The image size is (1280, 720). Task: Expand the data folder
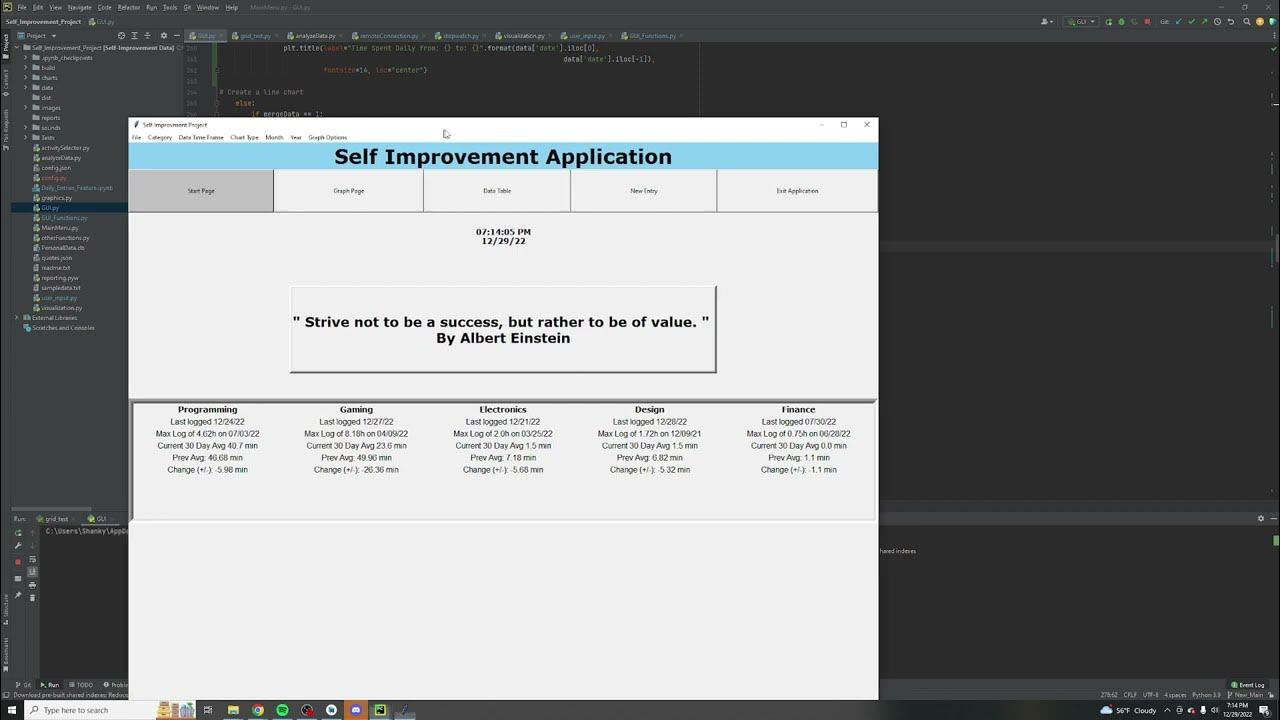pos(26,88)
